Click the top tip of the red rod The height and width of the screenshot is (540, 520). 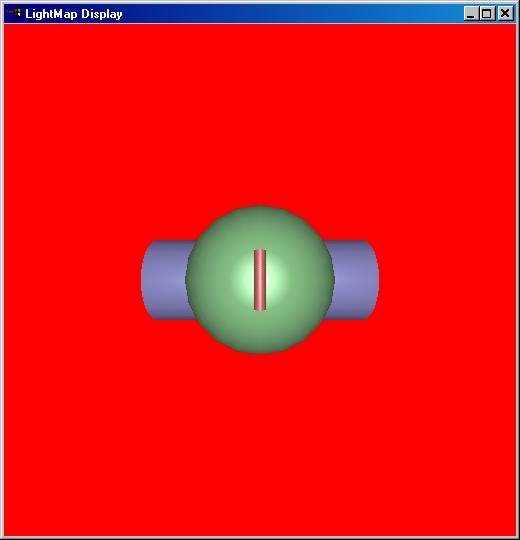coord(260,251)
